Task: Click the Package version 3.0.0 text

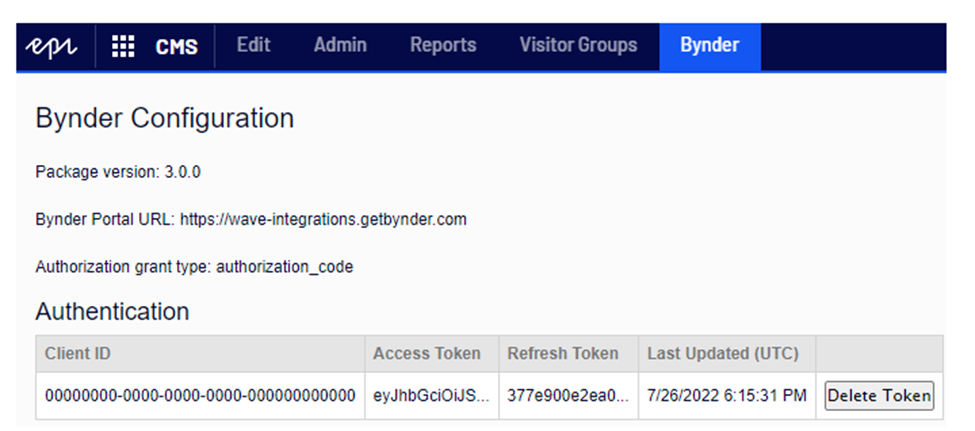Action: pyautogui.click(x=118, y=171)
